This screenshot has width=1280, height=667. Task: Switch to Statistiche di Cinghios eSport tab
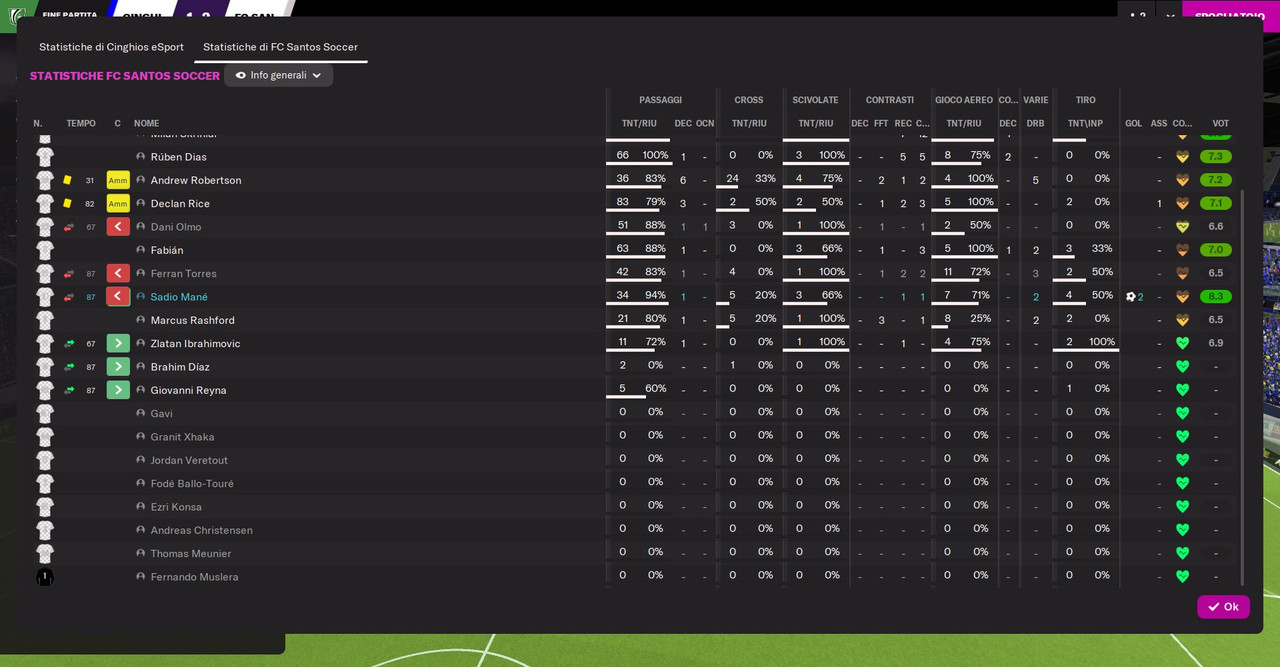coord(111,47)
